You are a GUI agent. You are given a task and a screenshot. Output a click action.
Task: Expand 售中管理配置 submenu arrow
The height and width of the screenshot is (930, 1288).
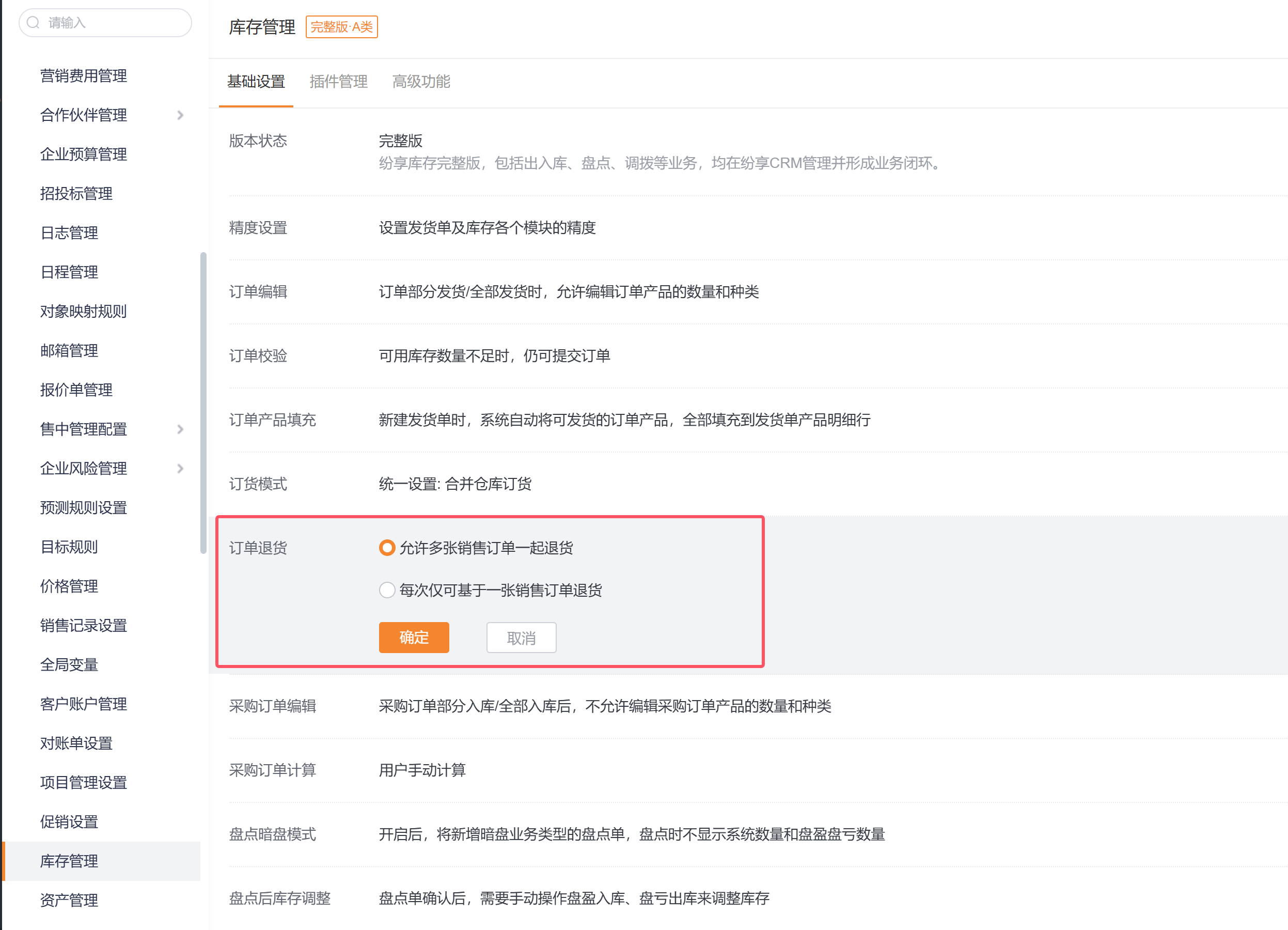pos(181,429)
